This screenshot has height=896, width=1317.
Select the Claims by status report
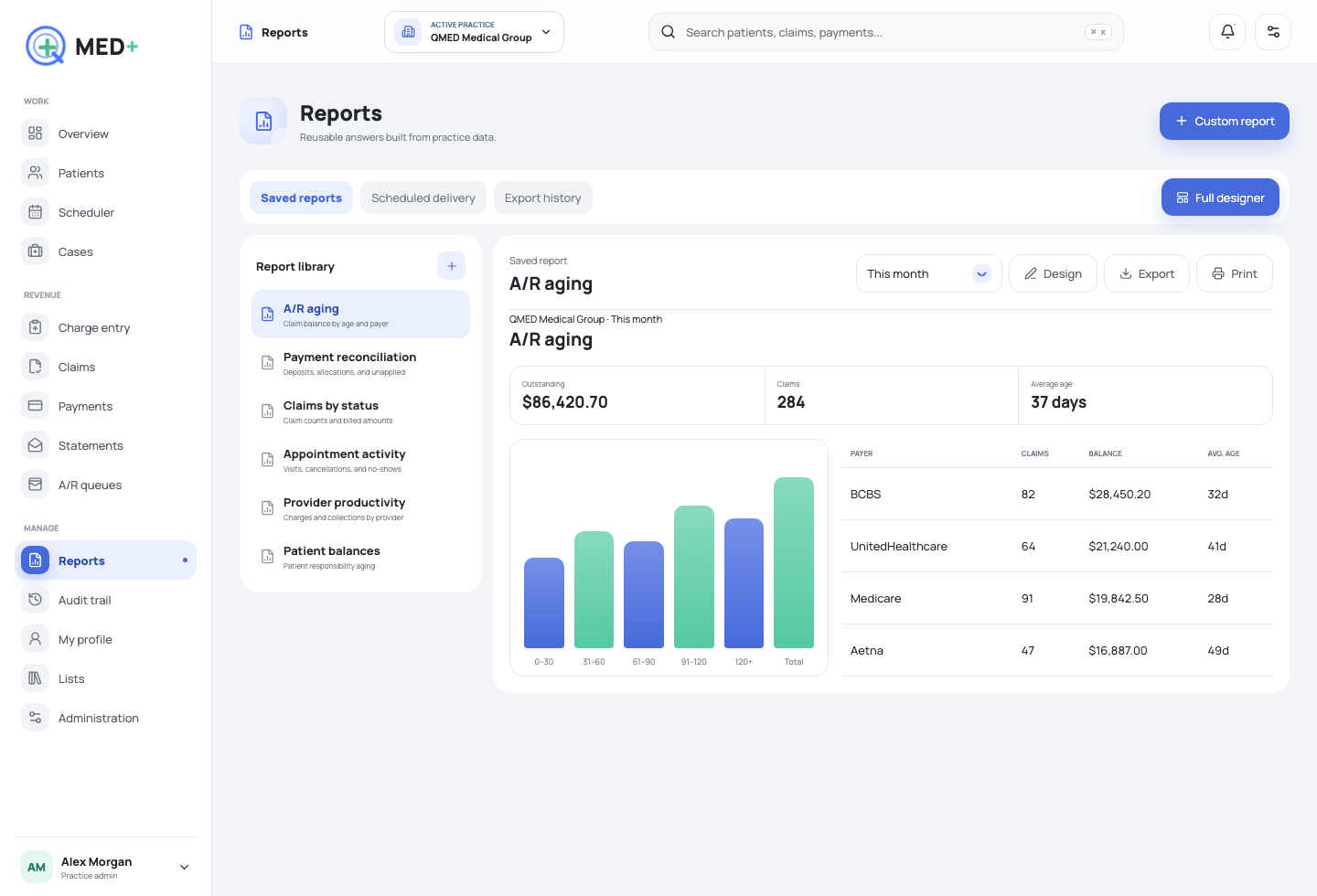360,411
